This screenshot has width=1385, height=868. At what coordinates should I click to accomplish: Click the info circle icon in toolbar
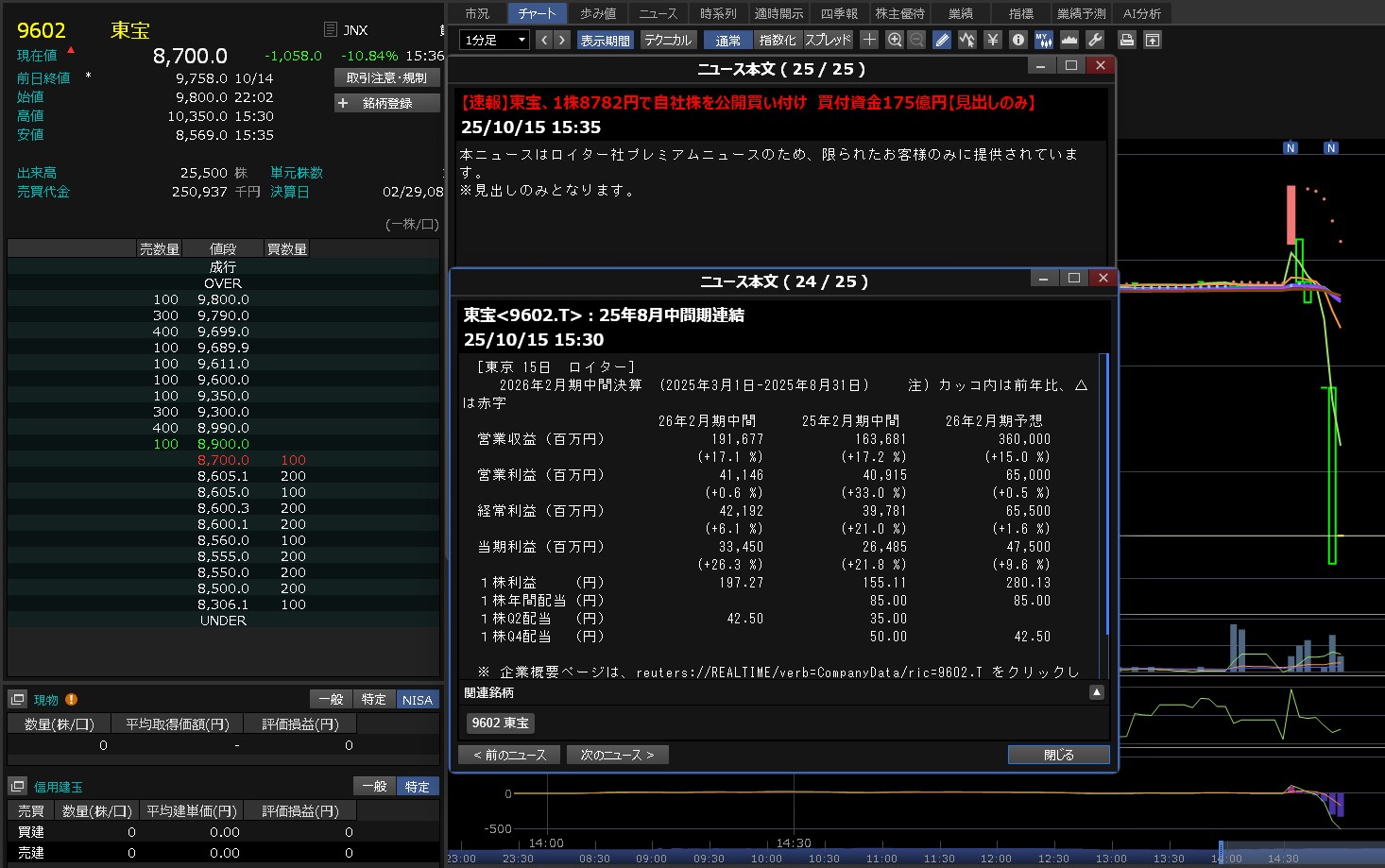click(1017, 40)
